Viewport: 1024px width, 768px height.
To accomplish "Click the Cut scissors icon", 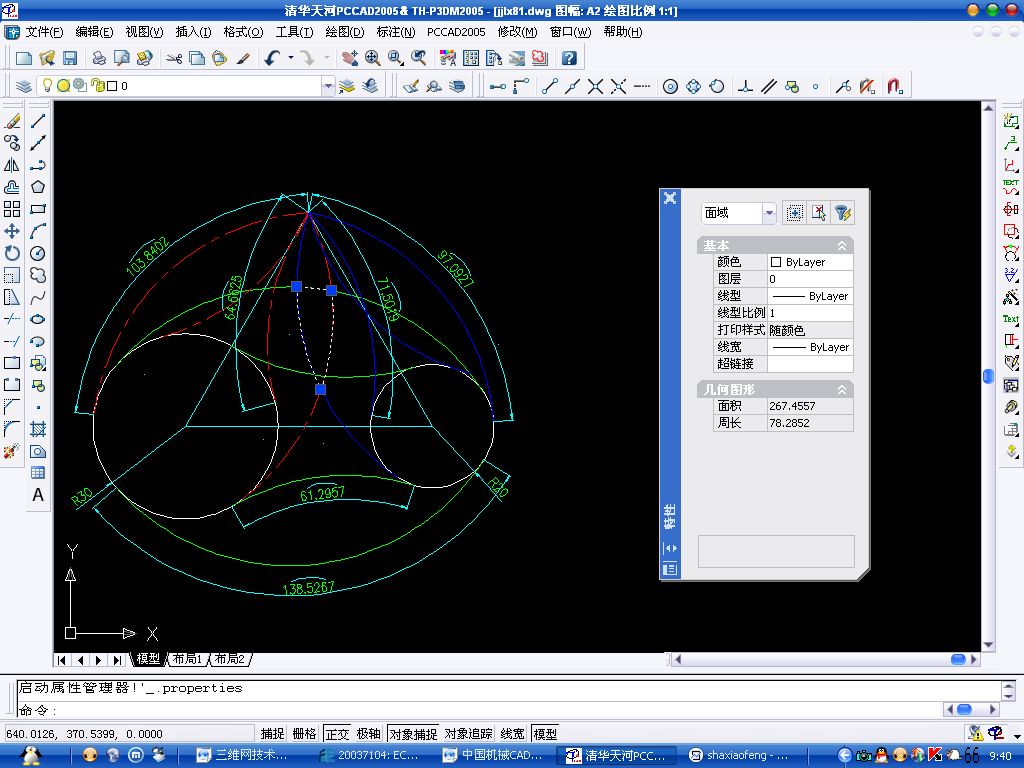I will [174, 58].
